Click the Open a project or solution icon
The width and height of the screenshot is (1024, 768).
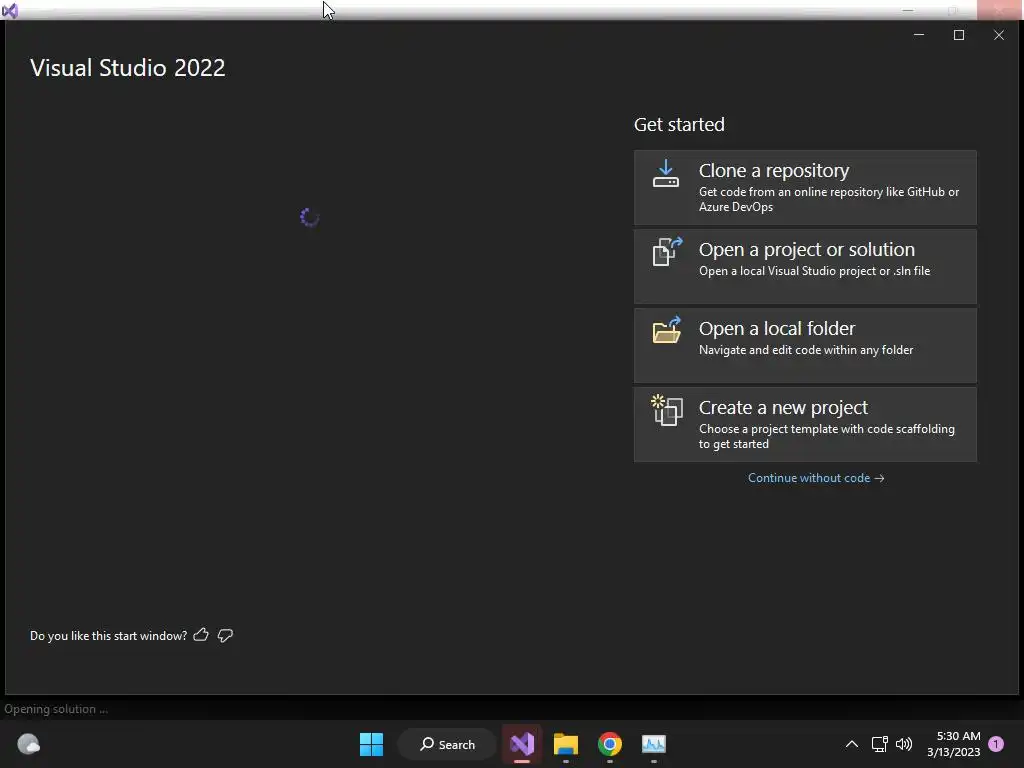(x=667, y=252)
